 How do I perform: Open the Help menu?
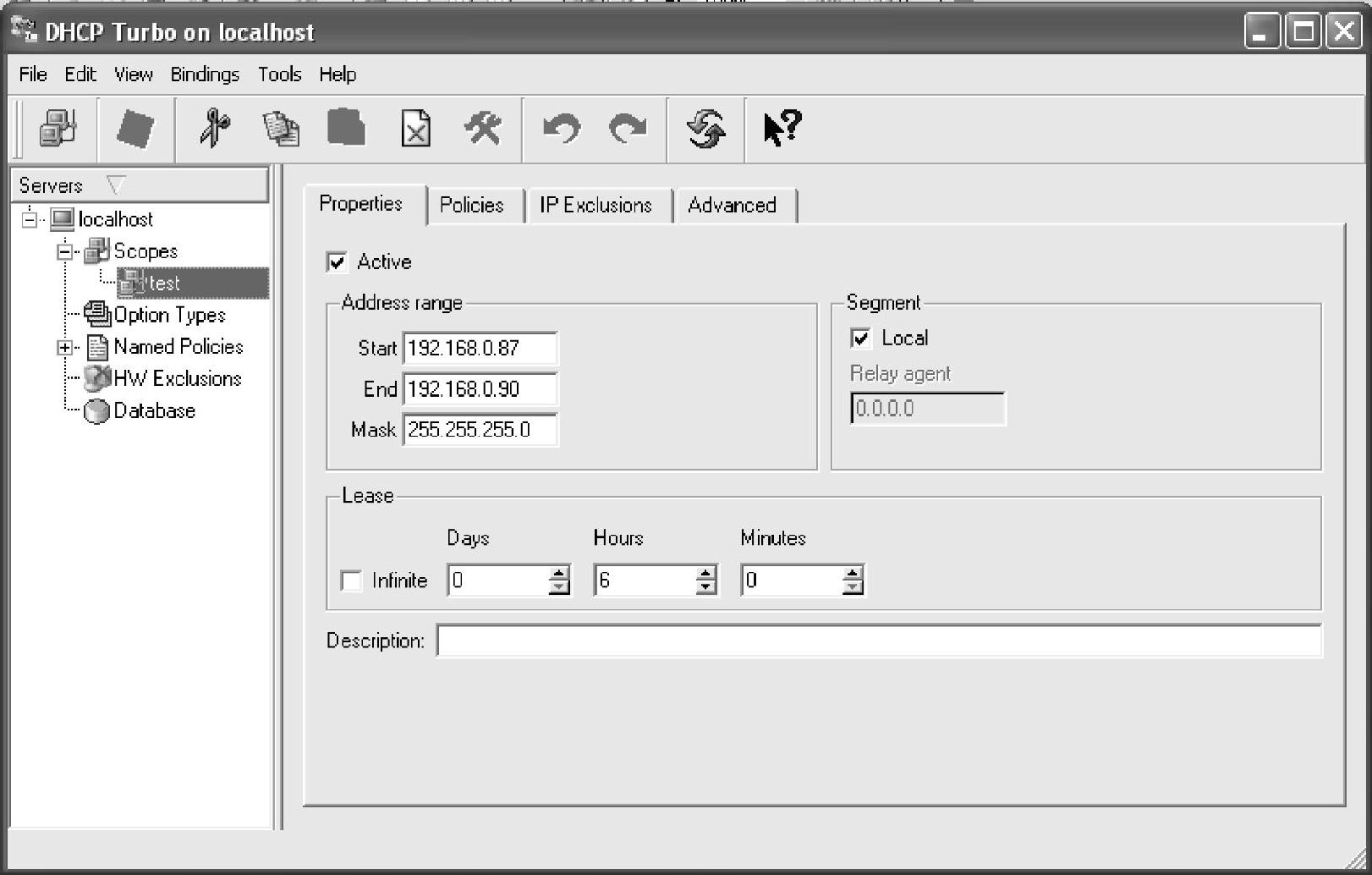pos(338,74)
